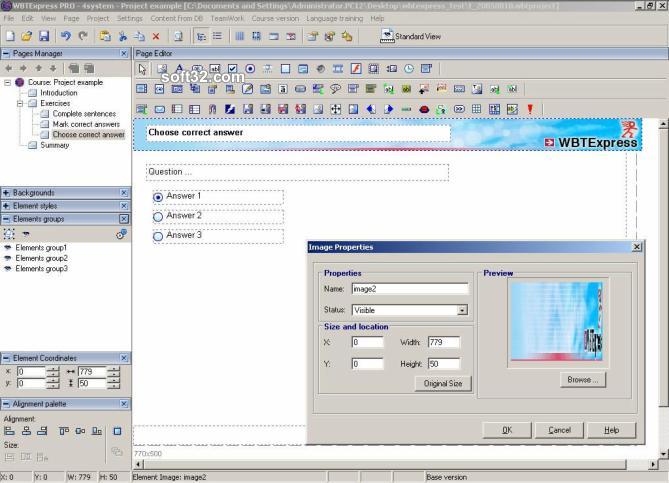Select the Answer 3 radio button
Viewport: 669px width, 483px height.
(158, 236)
